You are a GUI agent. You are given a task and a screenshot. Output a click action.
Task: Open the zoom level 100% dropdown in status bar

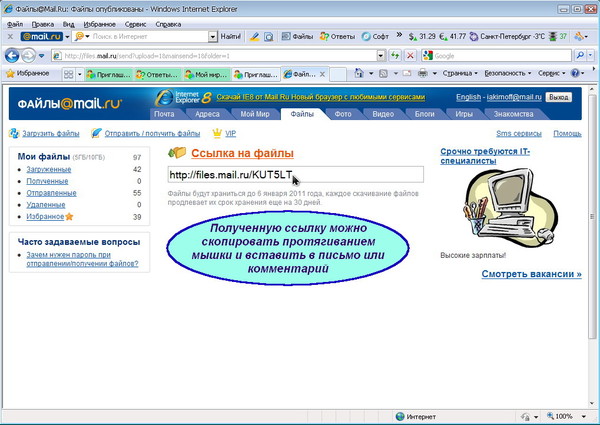click(x=584, y=417)
